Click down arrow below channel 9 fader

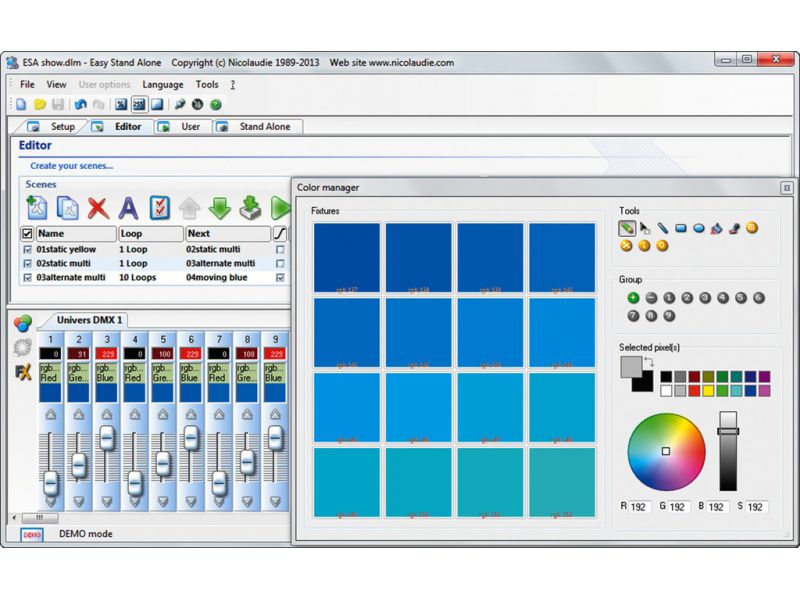point(275,502)
